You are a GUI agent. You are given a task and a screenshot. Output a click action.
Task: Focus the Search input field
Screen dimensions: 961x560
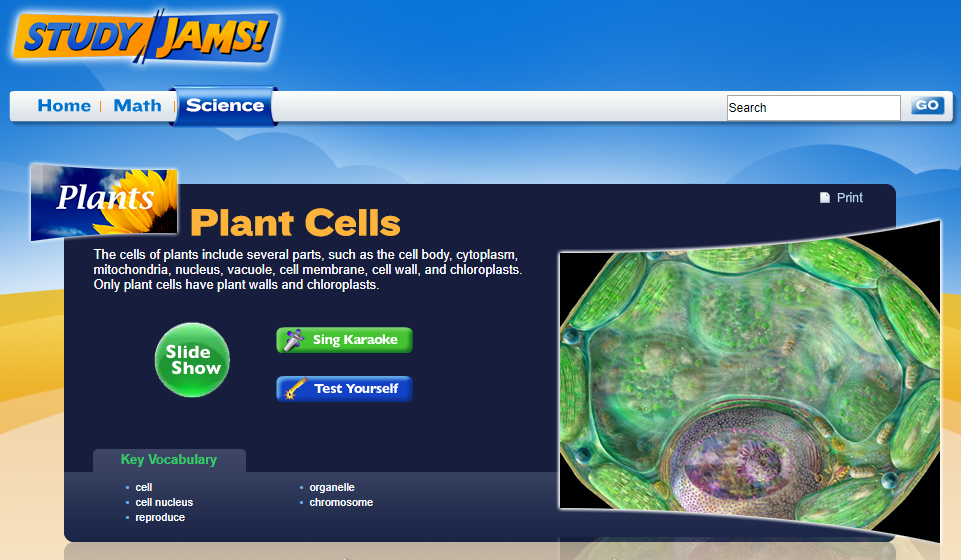tap(813, 108)
